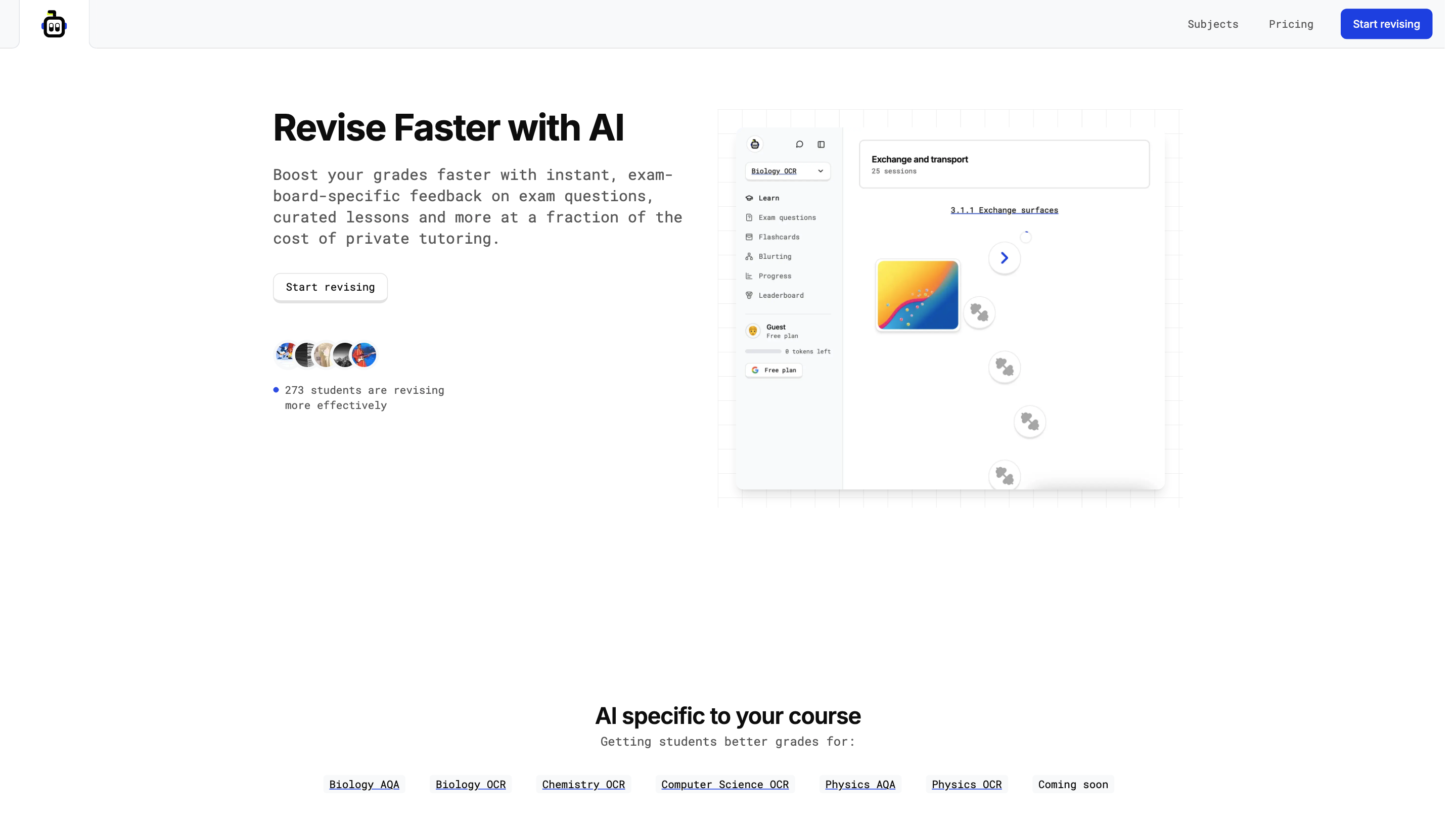Open the Leaderboard medal icon
This screenshot has width=1456, height=819.
tap(749, 295)
